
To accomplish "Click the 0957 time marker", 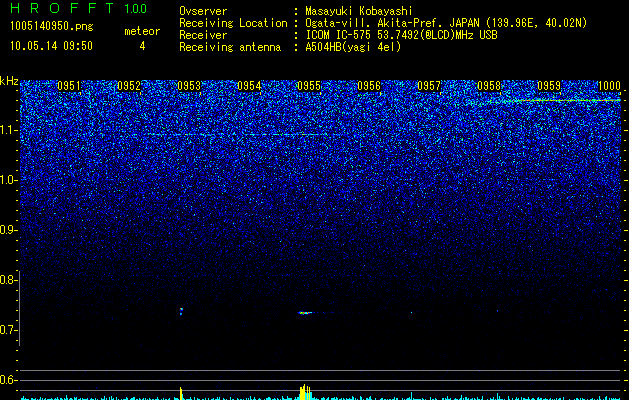I will (x=429, y=86).
